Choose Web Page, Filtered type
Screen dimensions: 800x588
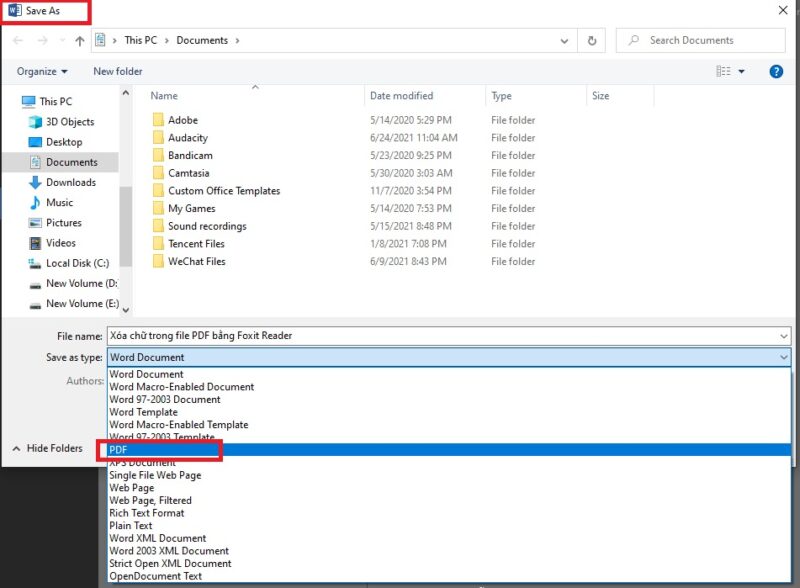(449, 500)
